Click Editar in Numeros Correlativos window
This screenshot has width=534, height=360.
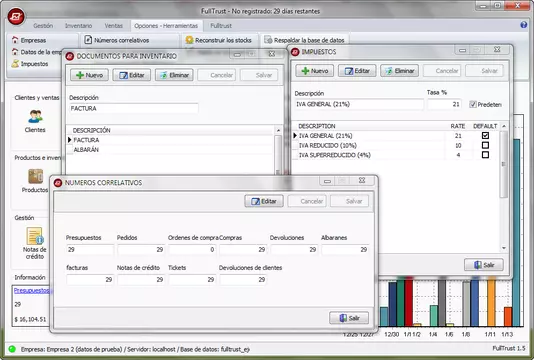(x=264, y=201)
